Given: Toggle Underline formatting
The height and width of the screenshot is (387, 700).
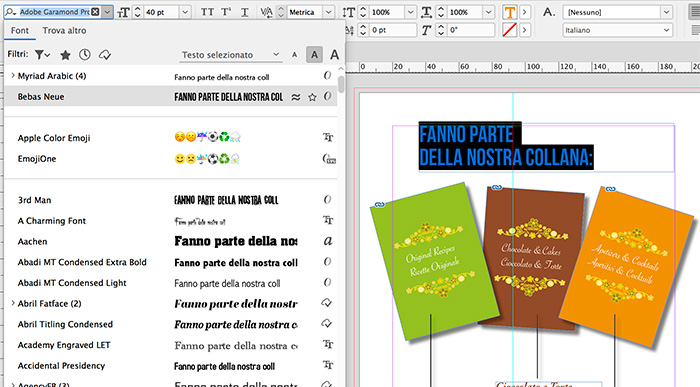Looking at the screenshot, I should 245,12.
